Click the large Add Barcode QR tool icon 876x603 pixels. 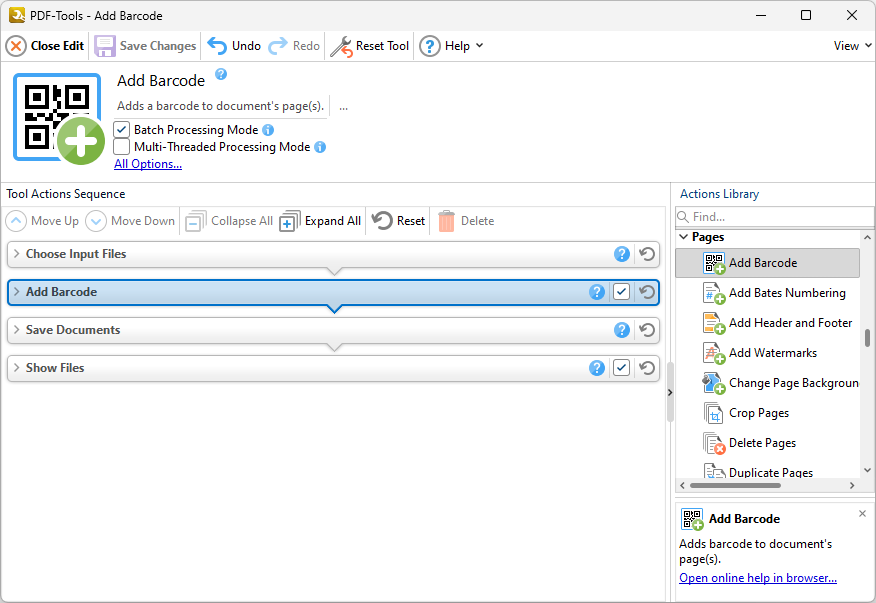click(x=58, y=118)
